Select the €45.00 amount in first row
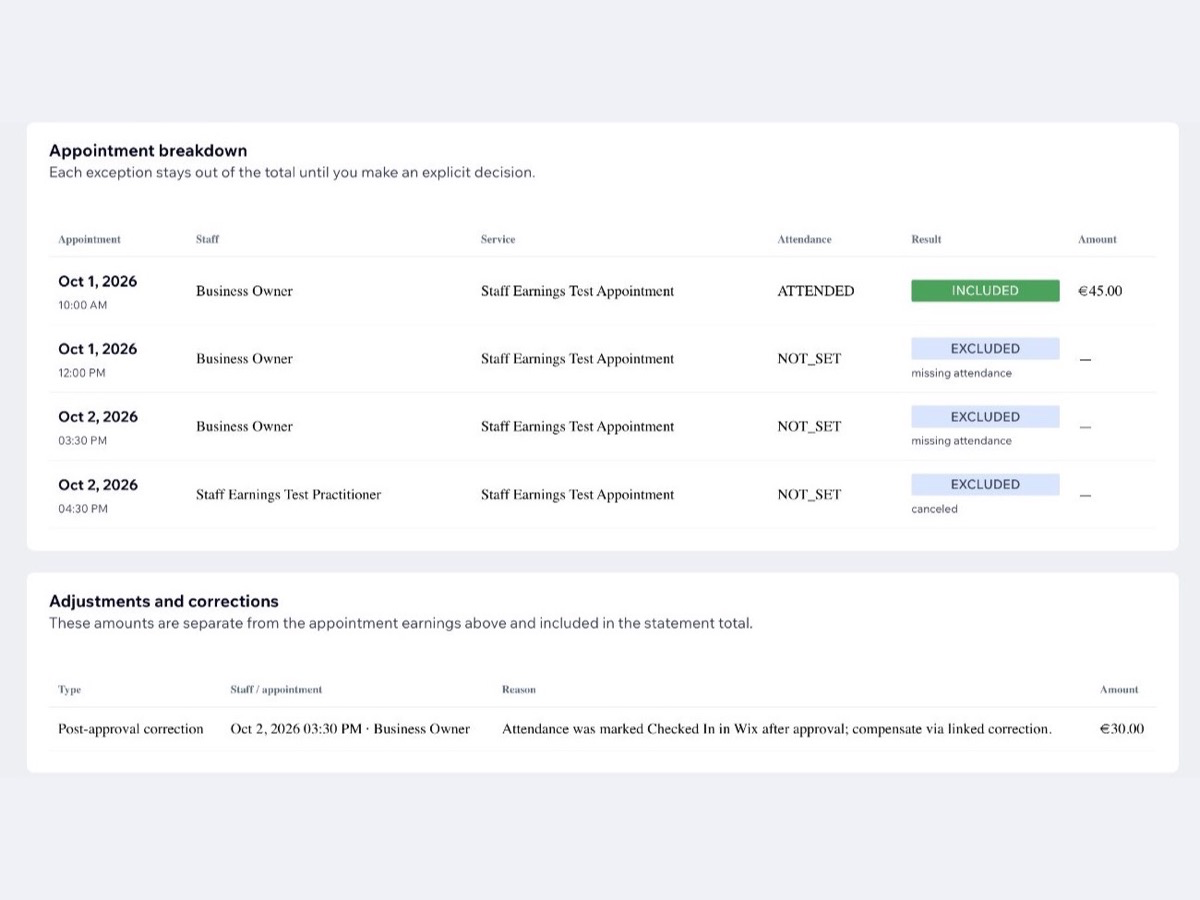 [1100, 291]
